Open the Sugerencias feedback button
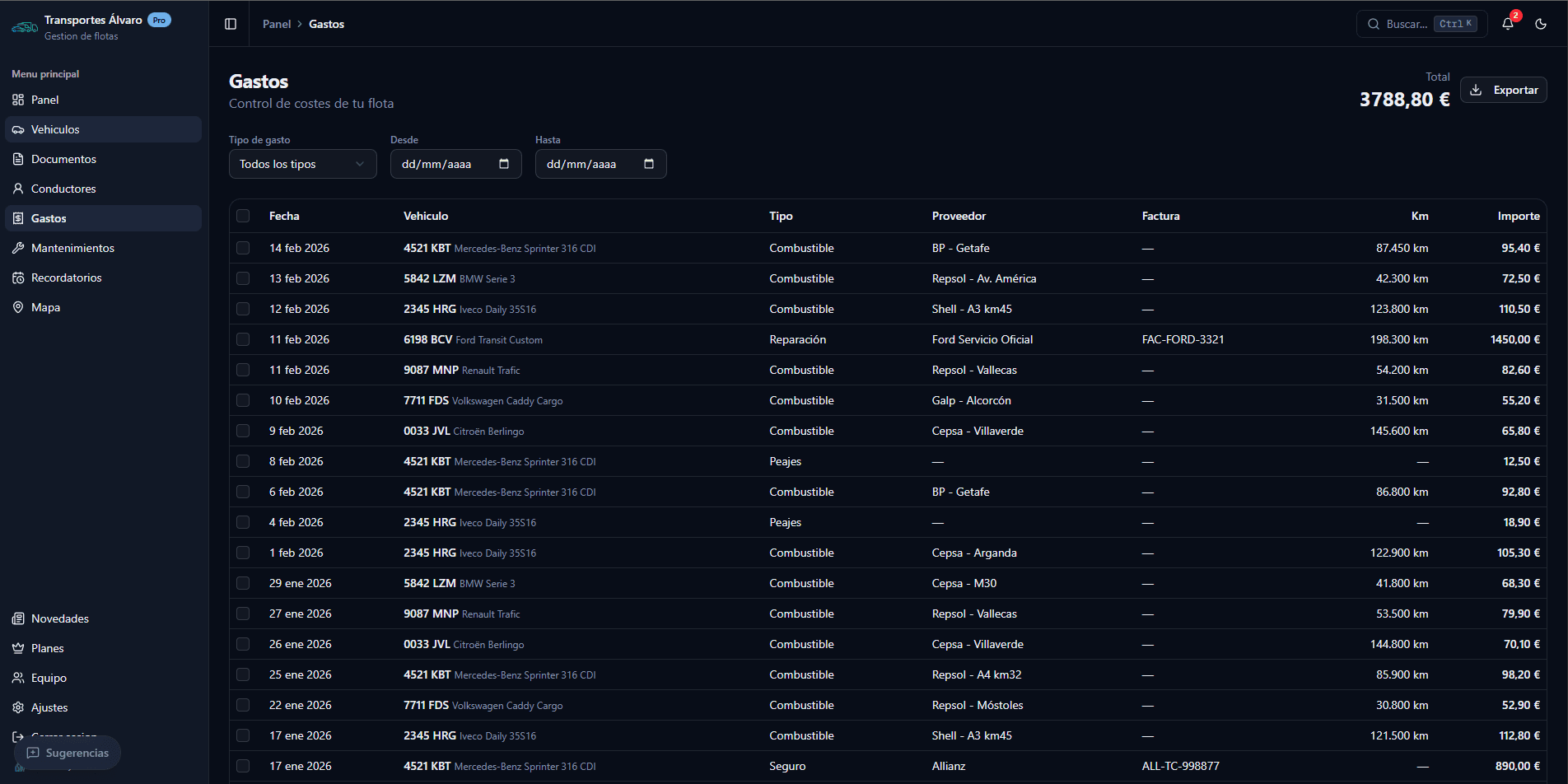Screen dimensions: 1568x784 (68, 753)
